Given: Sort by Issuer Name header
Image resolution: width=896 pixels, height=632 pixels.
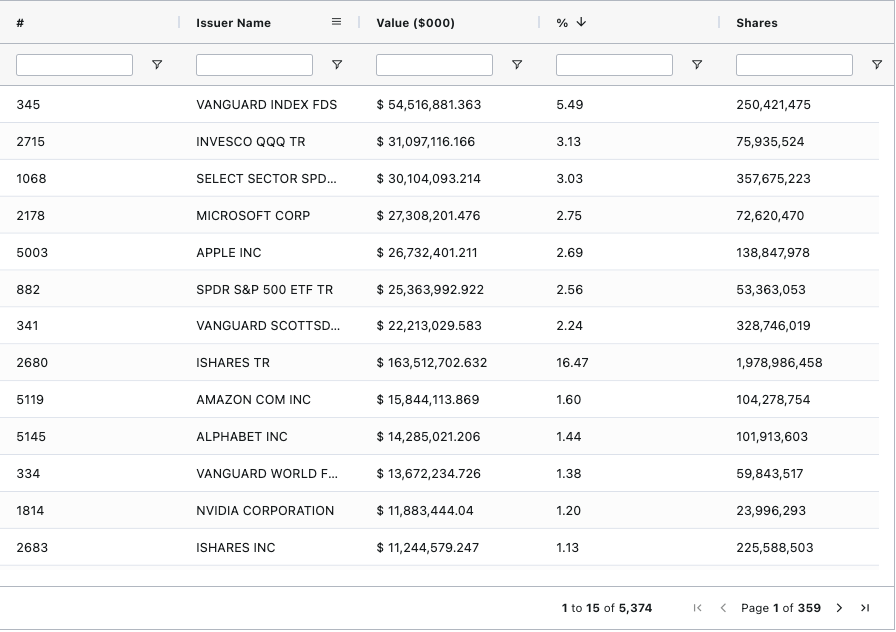Looking at the screenshot, I should 233,23.
